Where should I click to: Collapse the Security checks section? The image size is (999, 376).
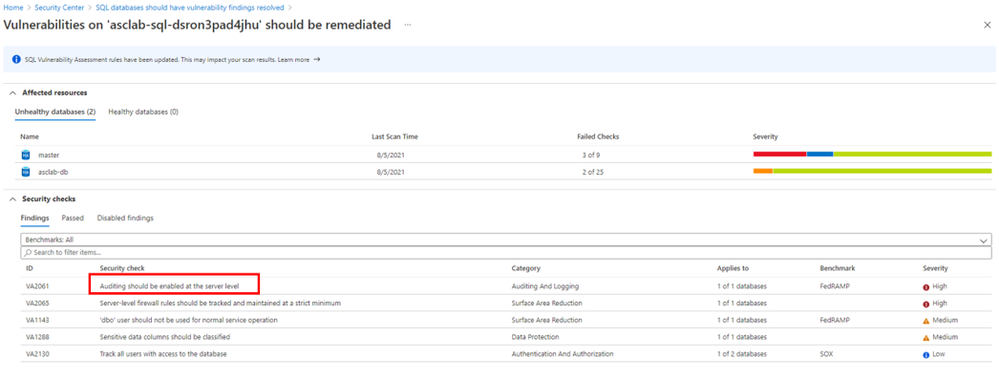click(12, 199)
